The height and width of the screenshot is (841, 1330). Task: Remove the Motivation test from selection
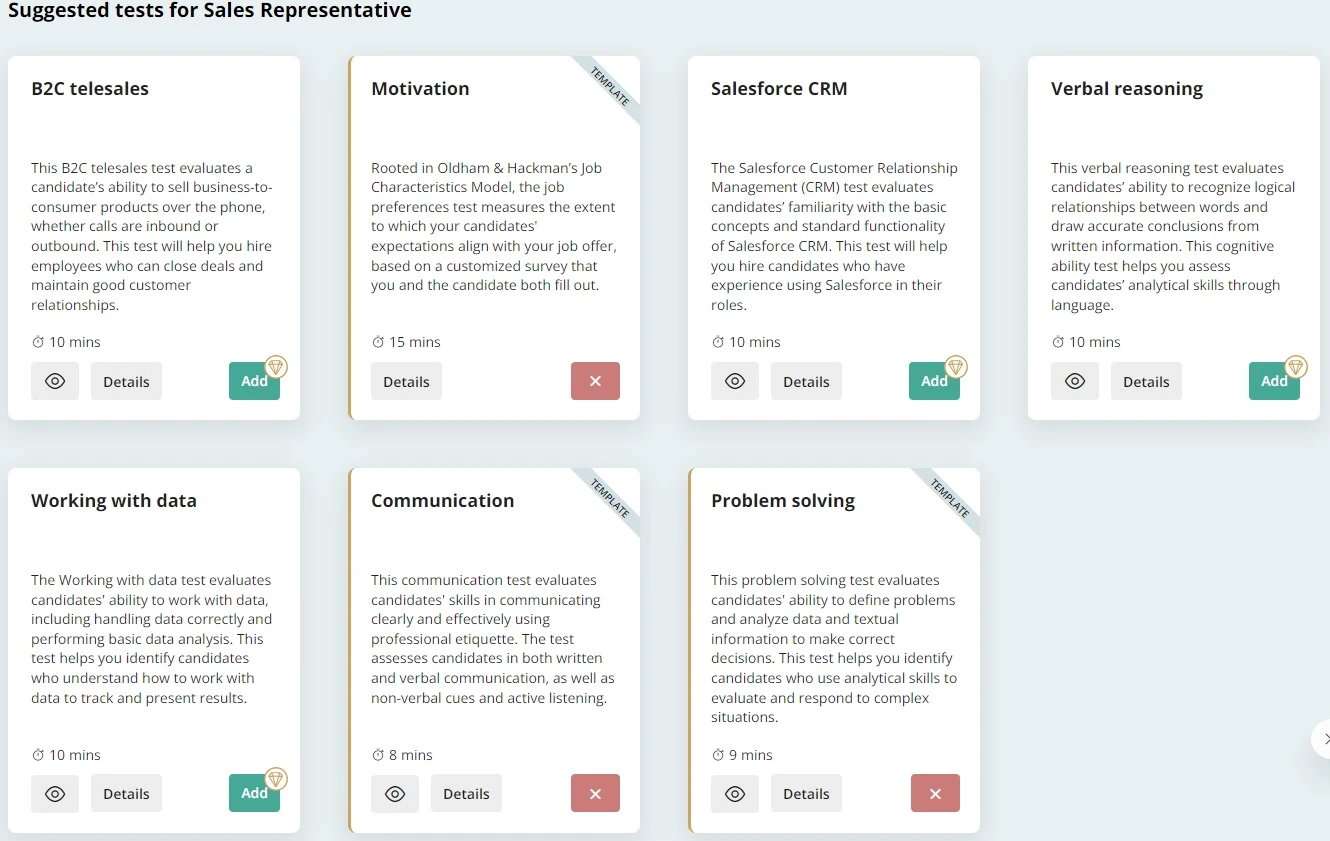[595, 381]
